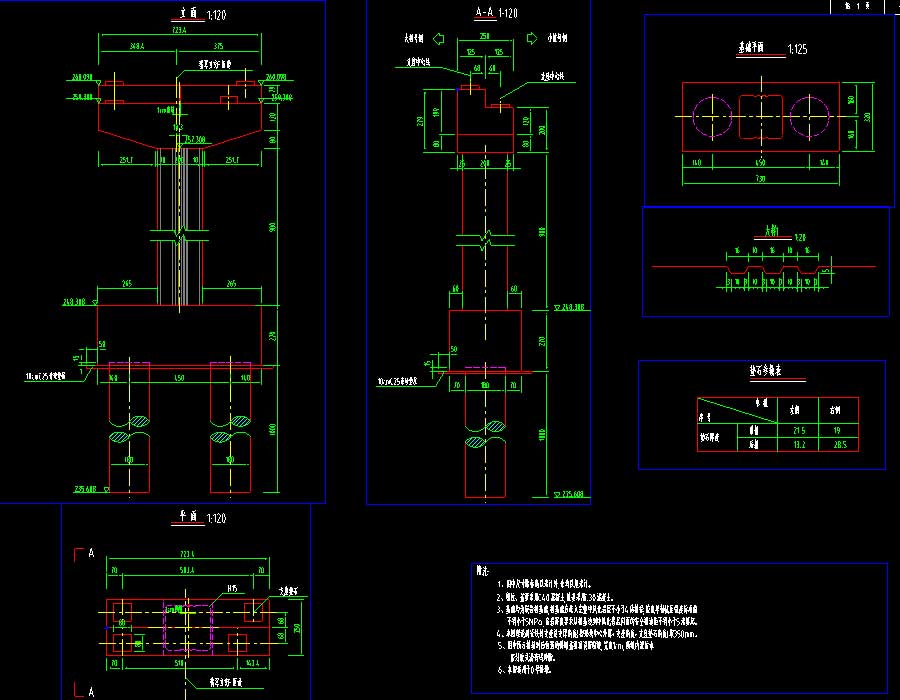Select the cell with value 21.5 in table

click(798, 429)
